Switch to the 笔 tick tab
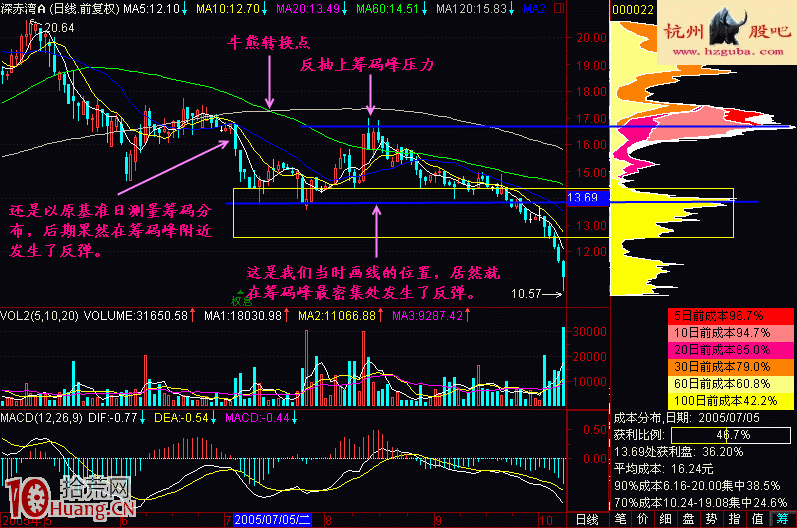 click(621, 519)
